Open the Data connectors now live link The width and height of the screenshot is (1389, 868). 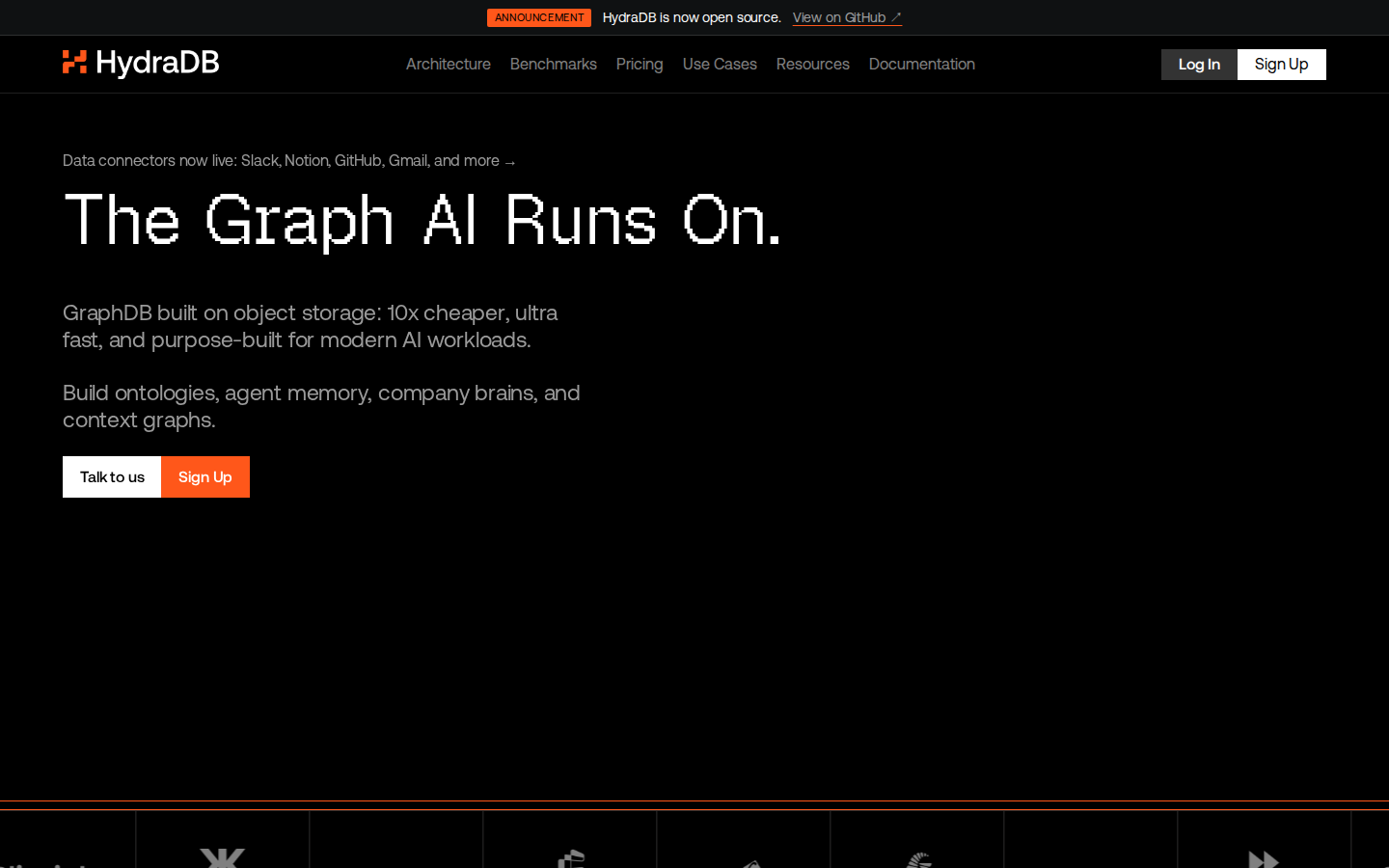point(289,160)
